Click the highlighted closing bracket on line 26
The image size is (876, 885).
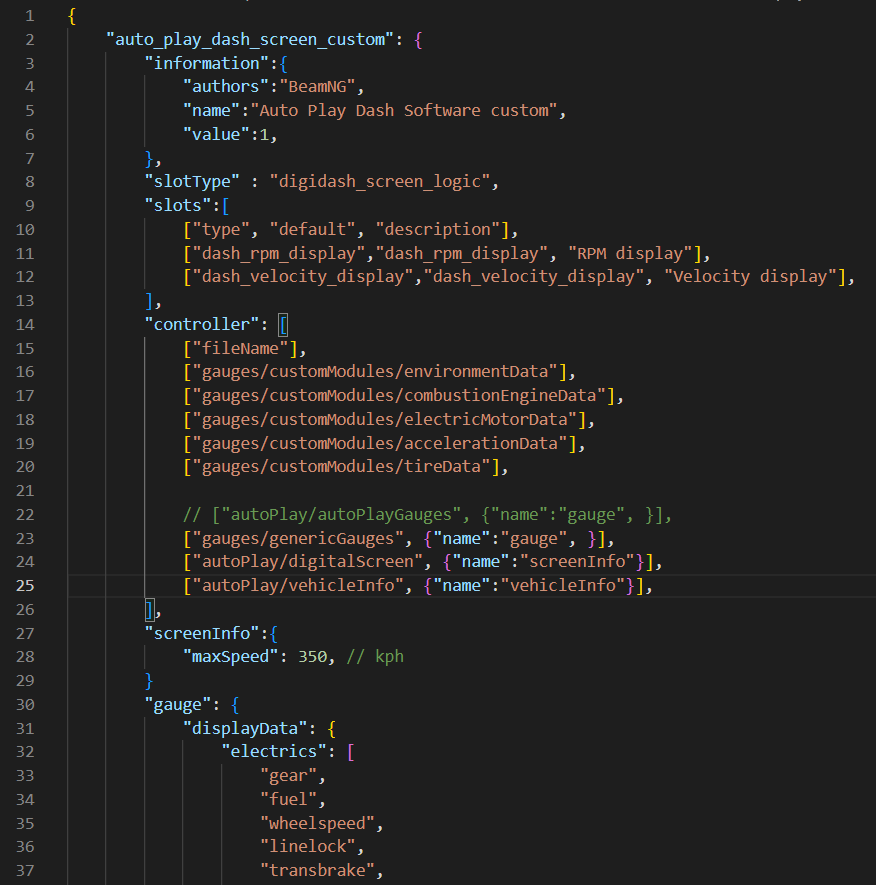tap(149, 610)
